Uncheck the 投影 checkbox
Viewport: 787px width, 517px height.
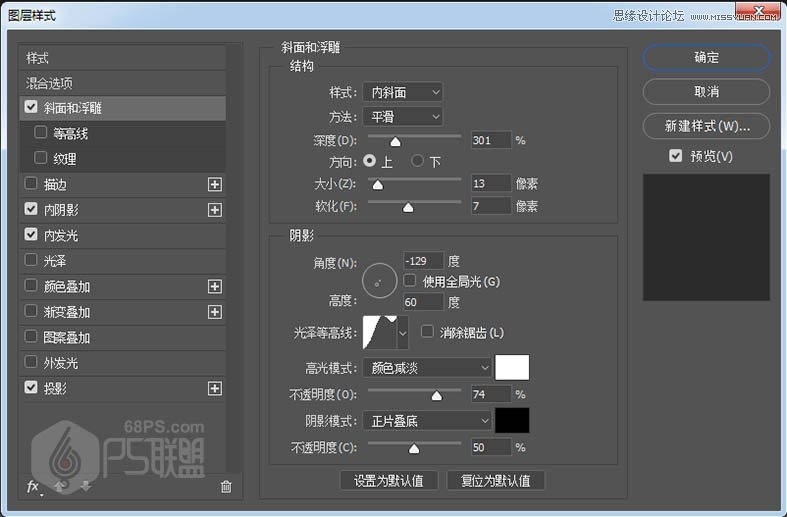31,387
